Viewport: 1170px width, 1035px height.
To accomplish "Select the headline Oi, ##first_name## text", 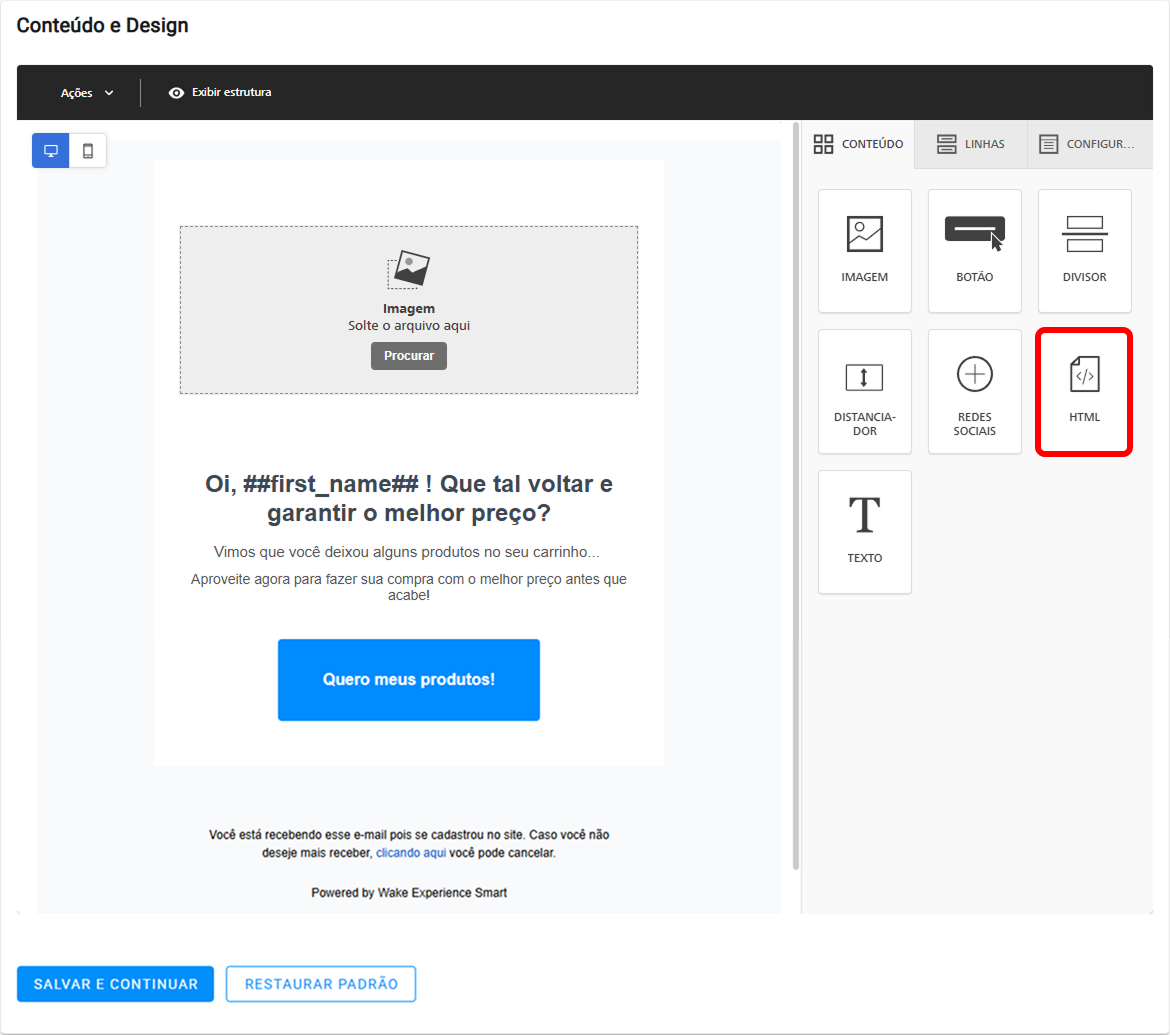I will point(409,498).
